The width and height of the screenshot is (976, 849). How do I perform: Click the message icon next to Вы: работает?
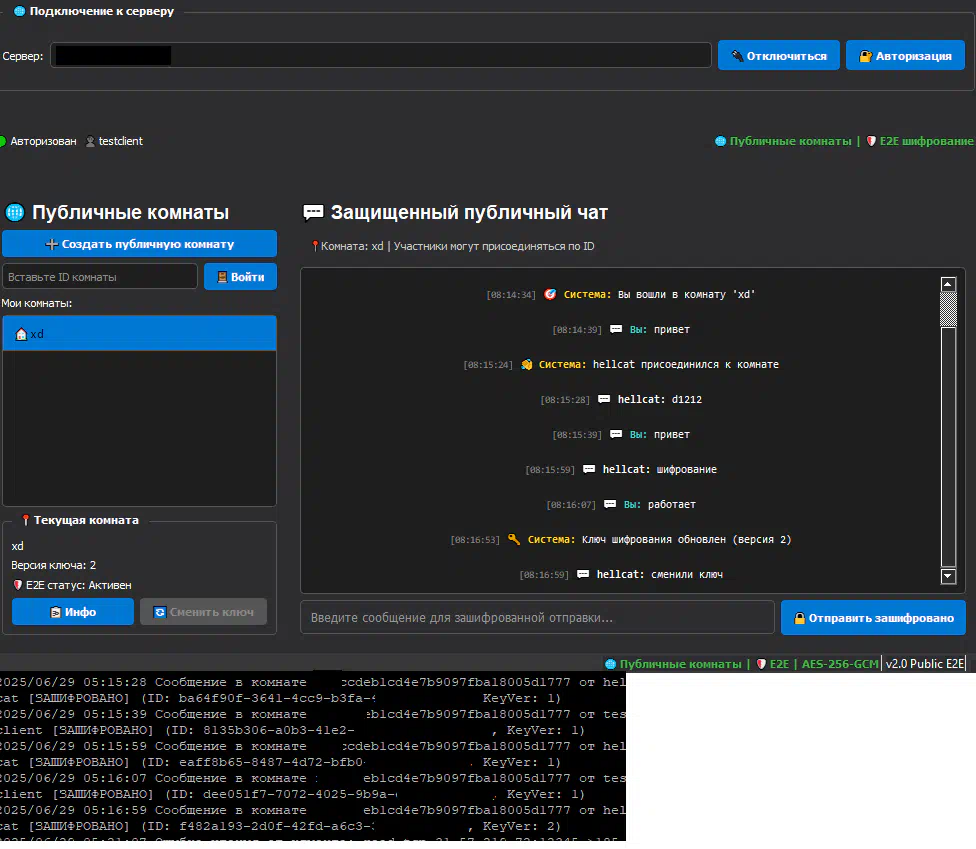click(610, 504)
